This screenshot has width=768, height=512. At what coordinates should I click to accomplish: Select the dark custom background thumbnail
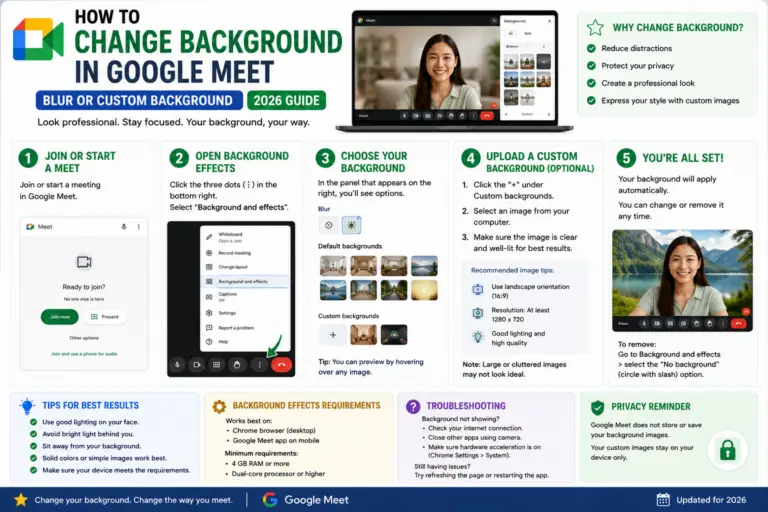pyautogui.click(x=394, y=335)
